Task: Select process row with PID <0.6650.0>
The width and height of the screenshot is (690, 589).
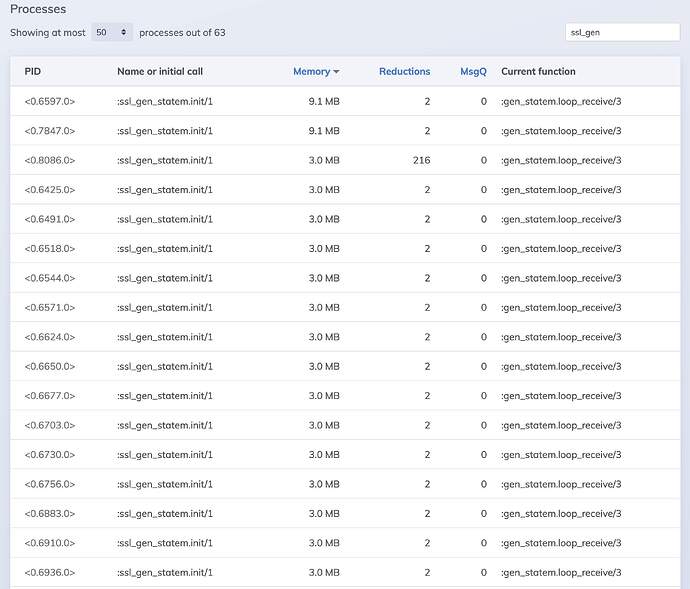Action: (x=345, y=367)
